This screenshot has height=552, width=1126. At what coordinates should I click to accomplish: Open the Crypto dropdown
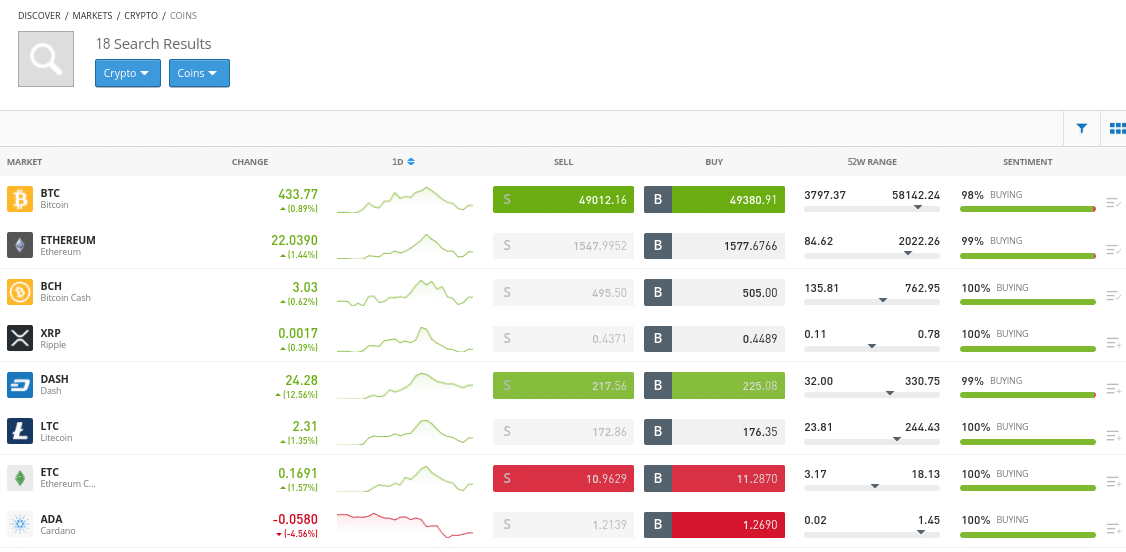pos(128,73)
